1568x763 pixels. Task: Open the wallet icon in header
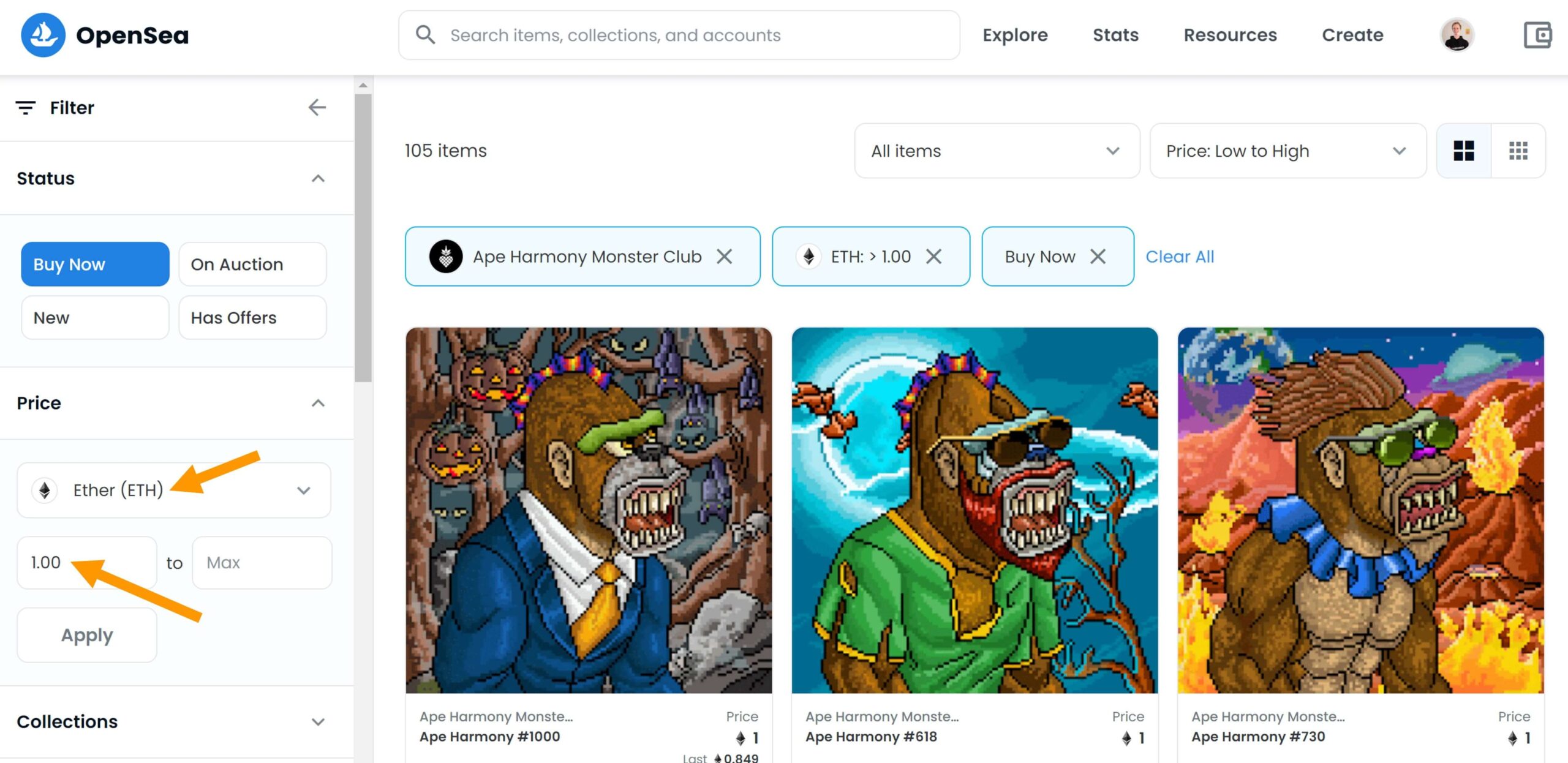pos(1537,35)
